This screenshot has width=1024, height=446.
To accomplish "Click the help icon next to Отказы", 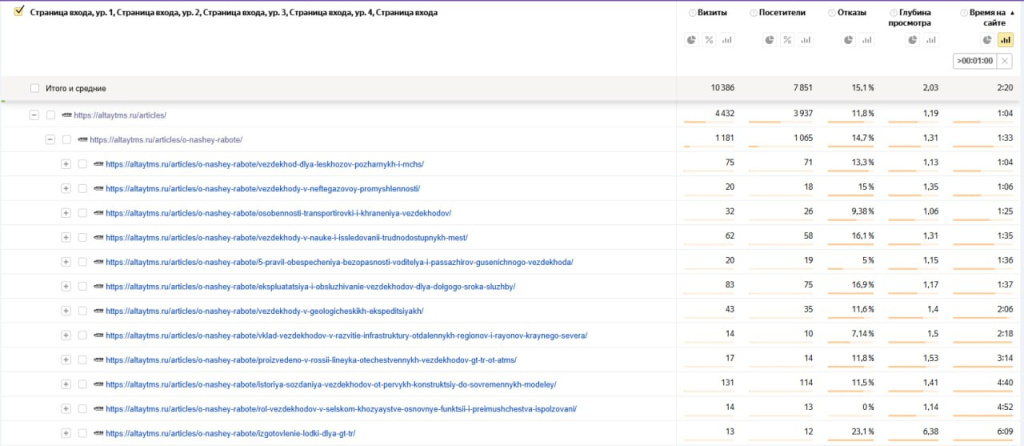I will click(x=832, y=14).
